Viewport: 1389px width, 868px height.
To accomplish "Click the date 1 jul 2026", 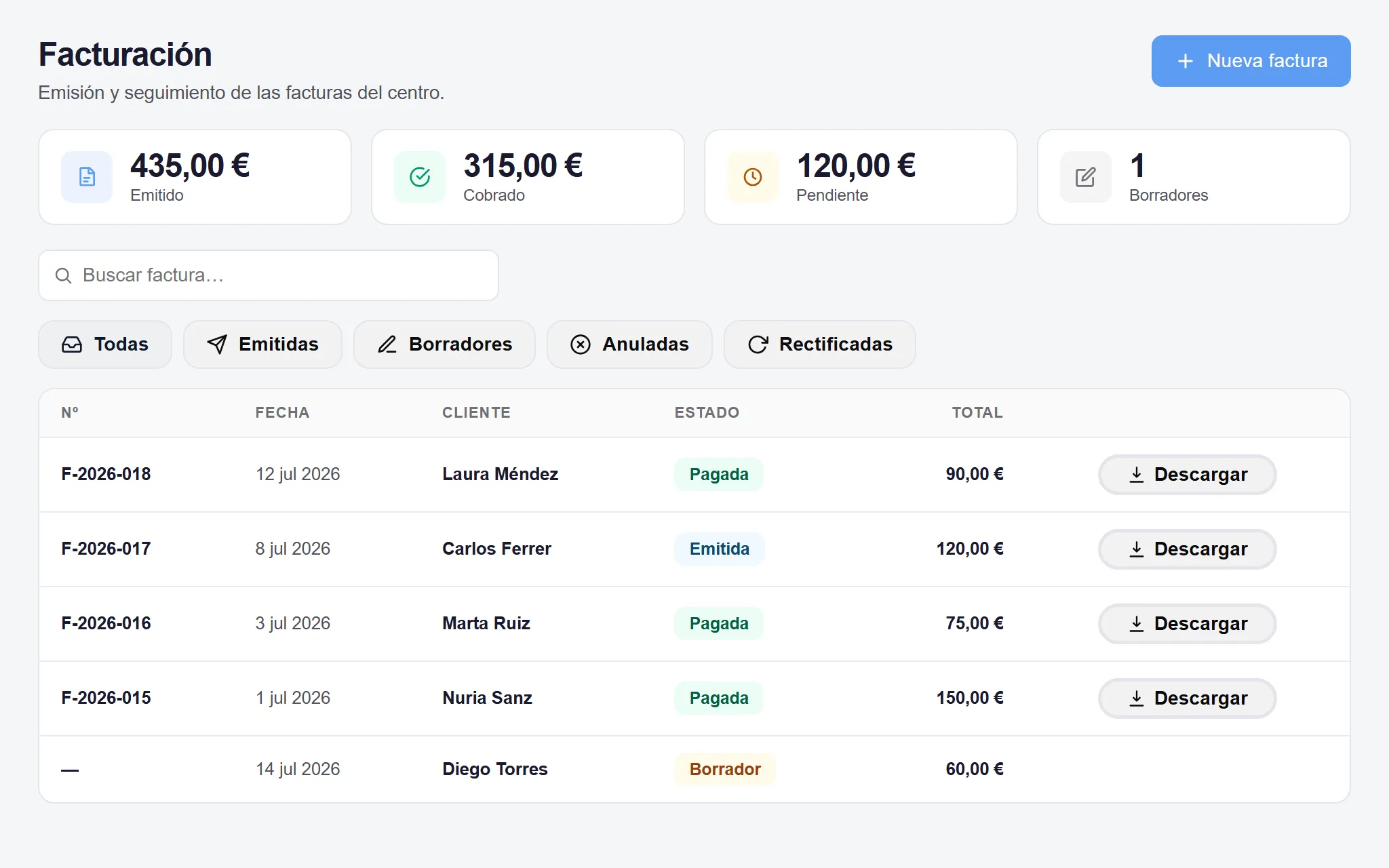I will coord(293,698).
